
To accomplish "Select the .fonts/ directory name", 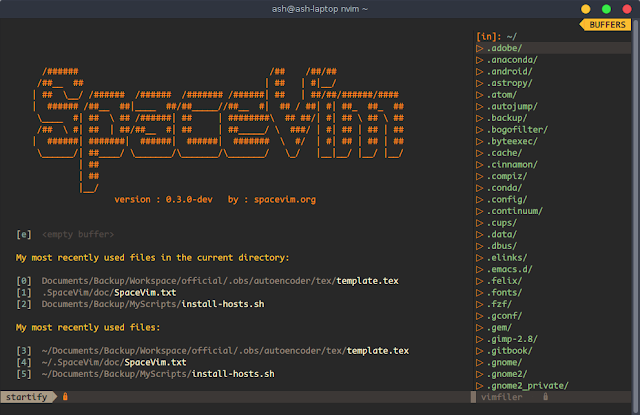I will click(504, 293).
